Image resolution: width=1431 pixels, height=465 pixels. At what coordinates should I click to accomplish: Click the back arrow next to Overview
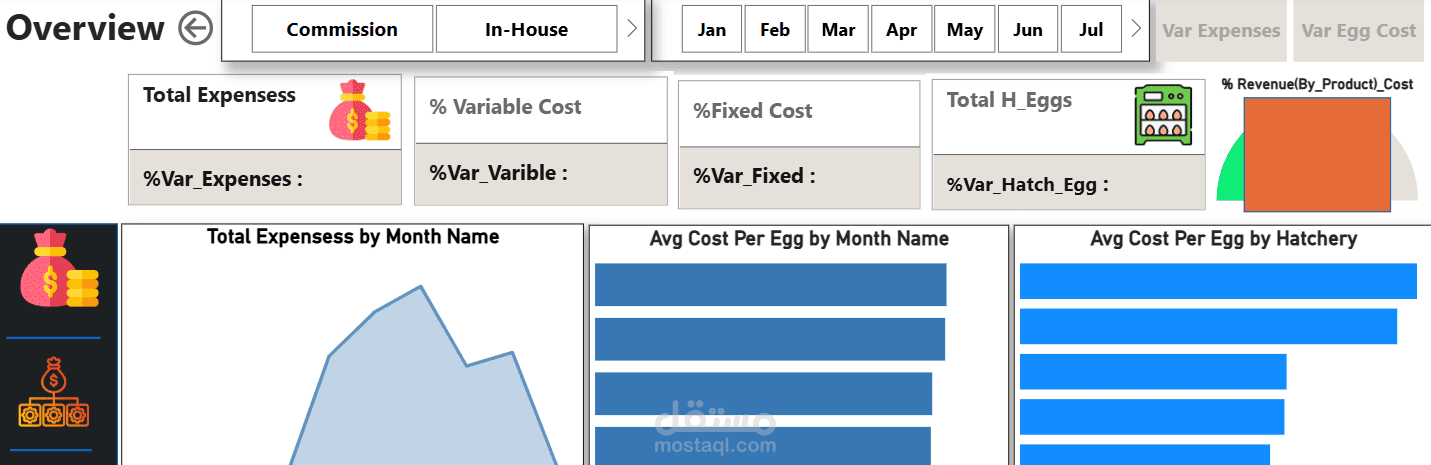click(196, 29)
